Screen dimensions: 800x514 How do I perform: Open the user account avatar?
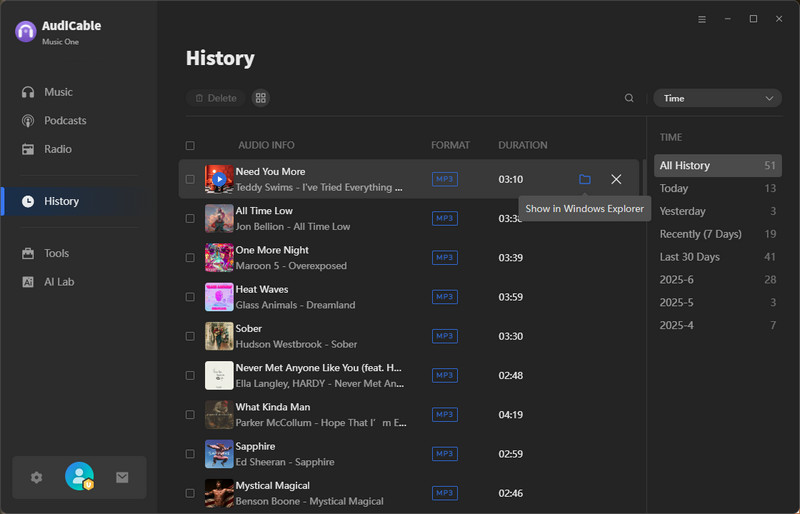tap(80, 476)
